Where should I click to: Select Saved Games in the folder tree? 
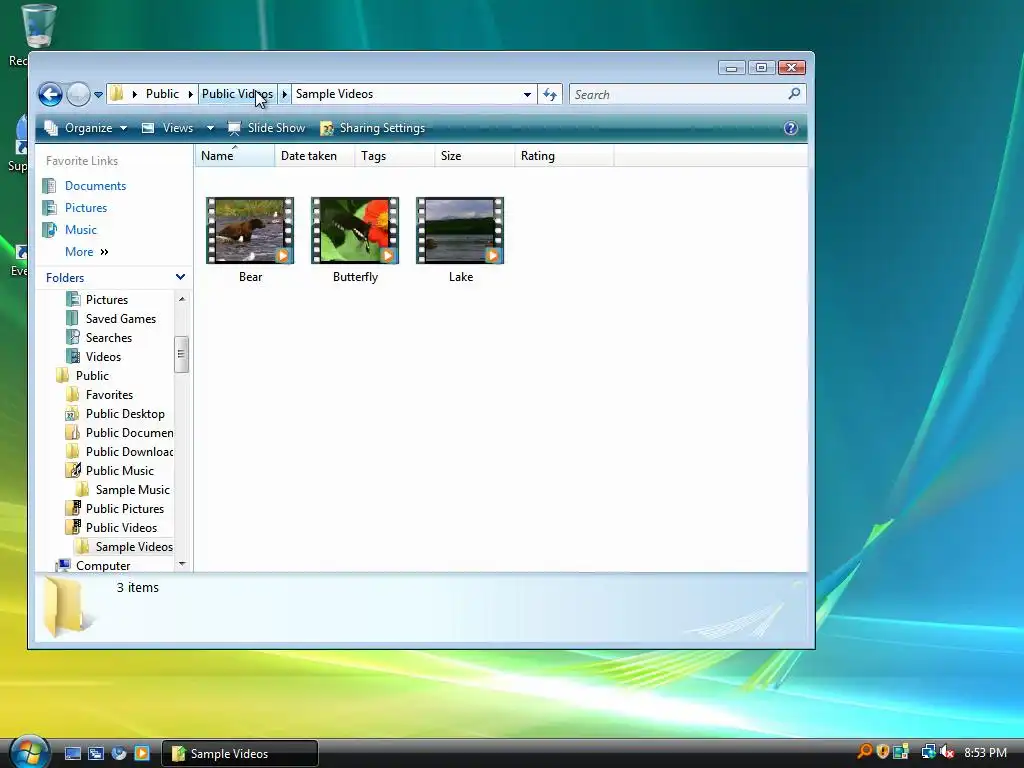[x=121, y=319]
